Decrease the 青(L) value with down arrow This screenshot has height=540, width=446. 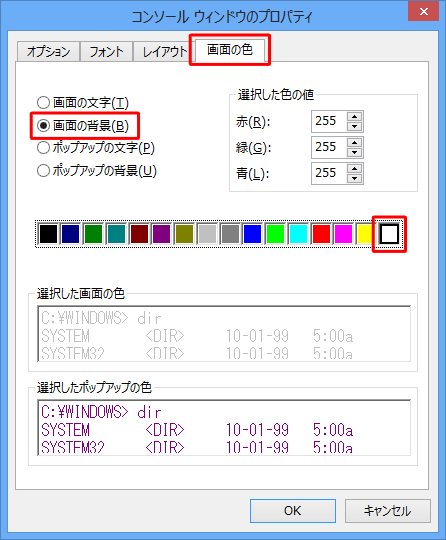pos(354,178)
